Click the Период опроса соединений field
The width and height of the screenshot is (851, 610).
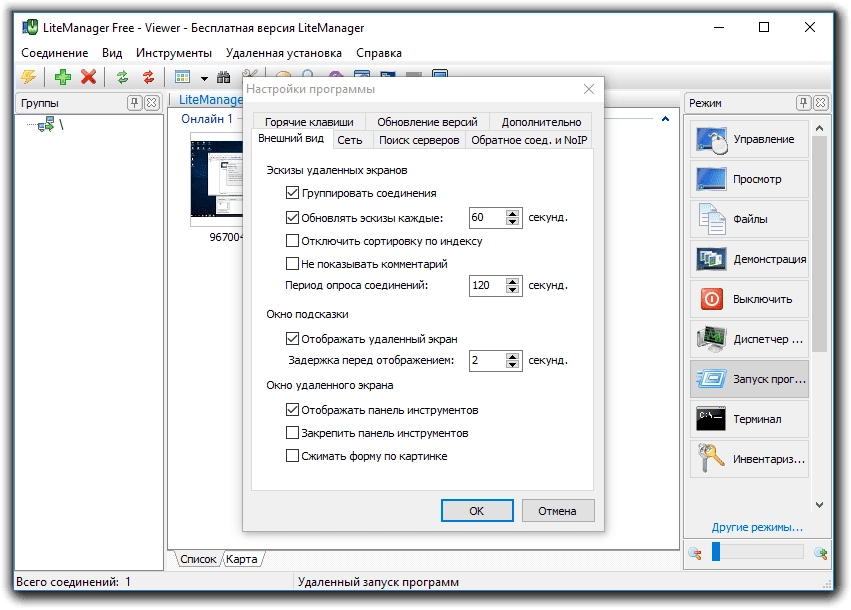click(487, 285)
